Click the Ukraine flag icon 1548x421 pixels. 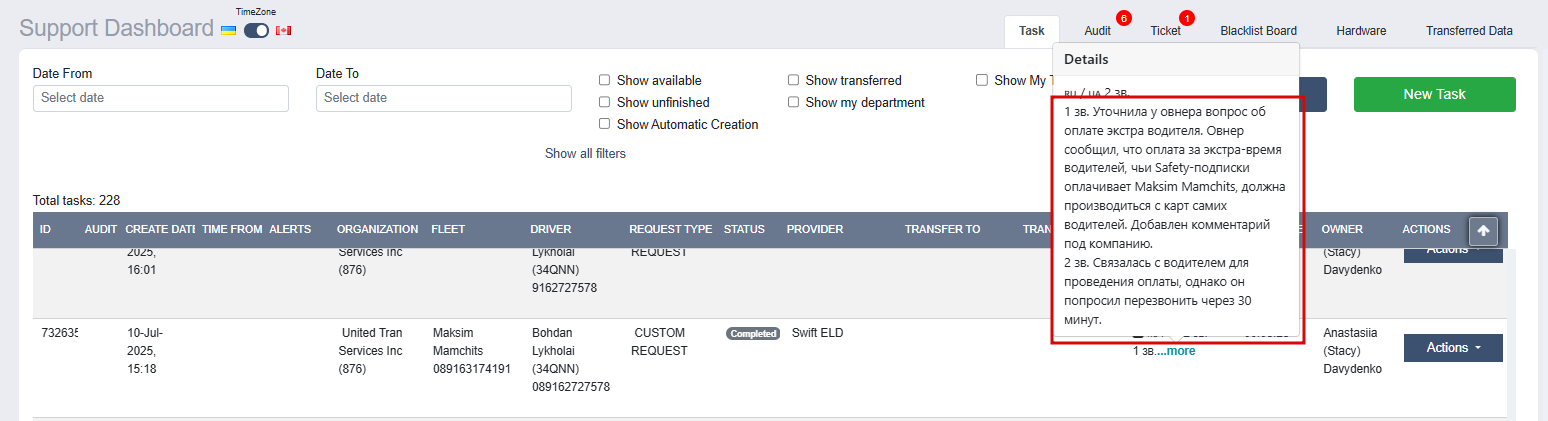click(228, 31)
